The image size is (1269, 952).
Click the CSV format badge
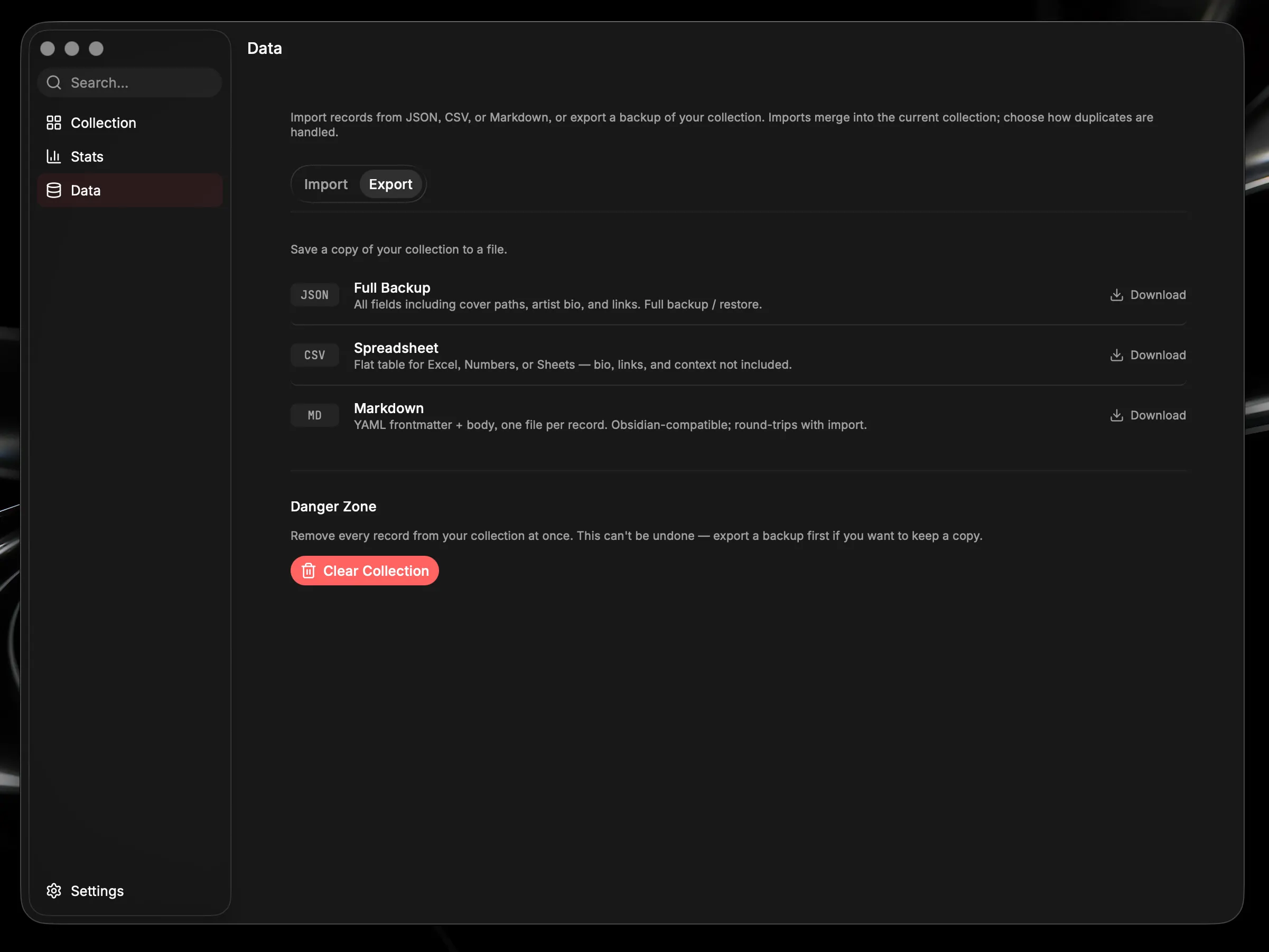tap(314, 355)
